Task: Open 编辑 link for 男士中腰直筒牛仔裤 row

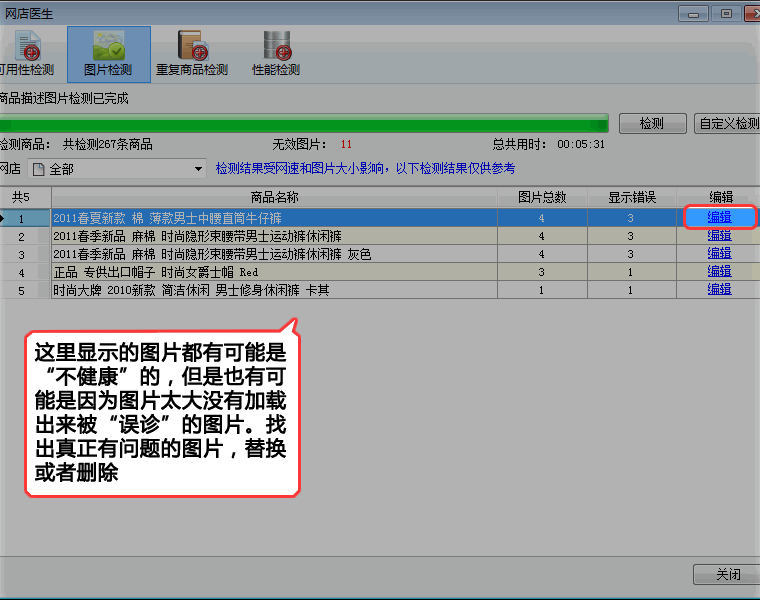Action: pyautogui.click(x=719, y=217)
